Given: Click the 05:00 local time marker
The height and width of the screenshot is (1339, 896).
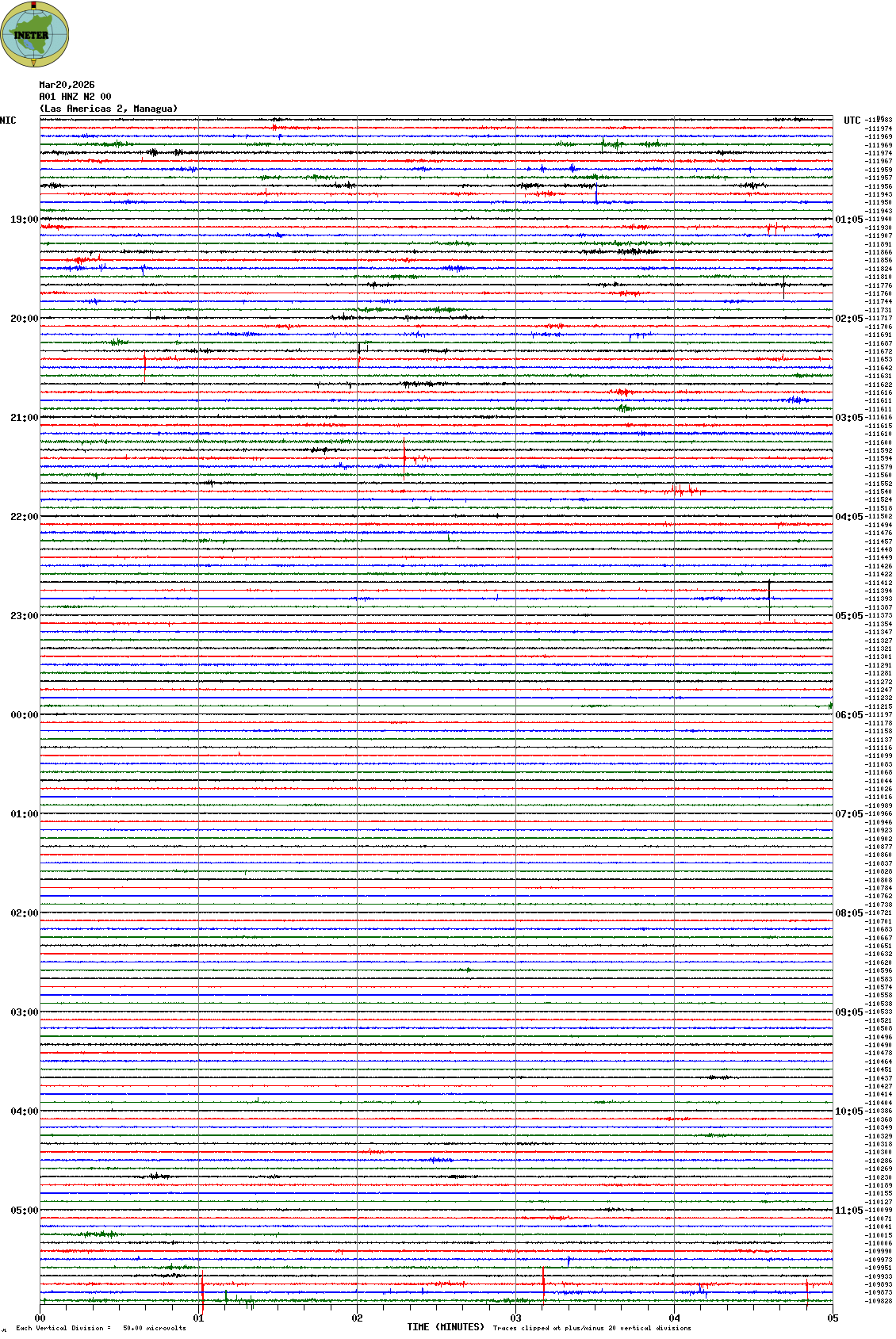Looking at the screenshot, I should click(24, 1211).
